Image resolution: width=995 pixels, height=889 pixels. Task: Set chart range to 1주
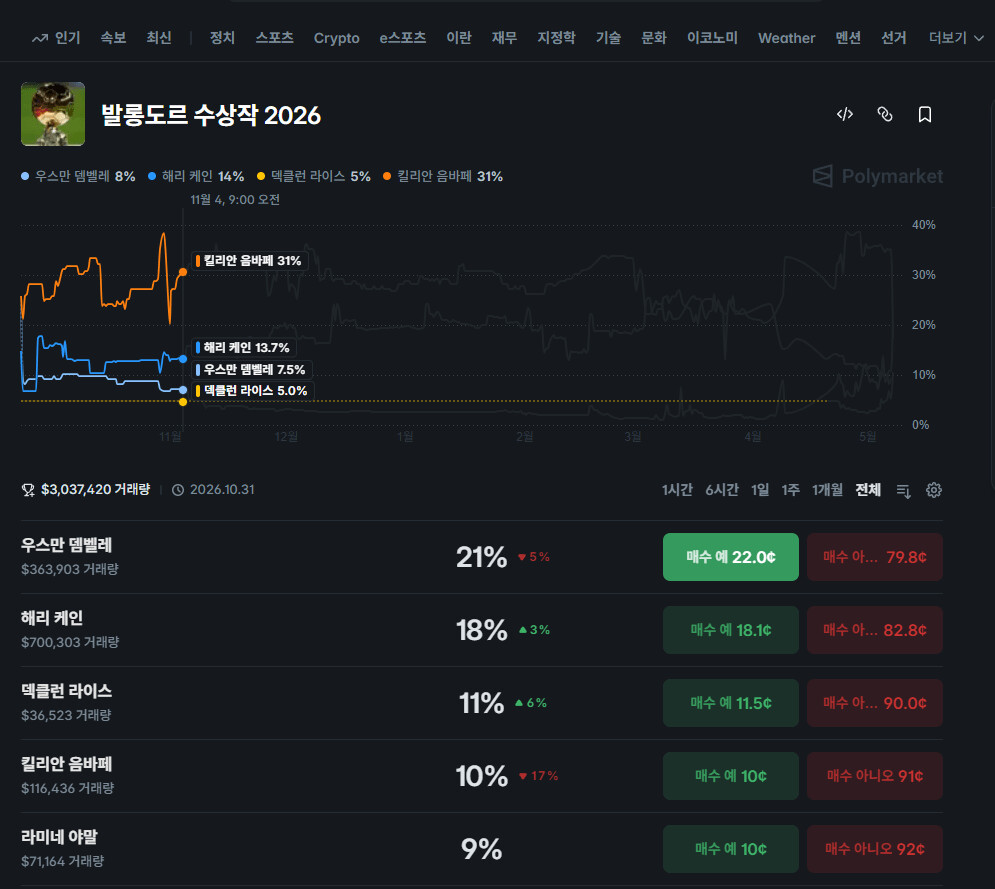(791, 490)
